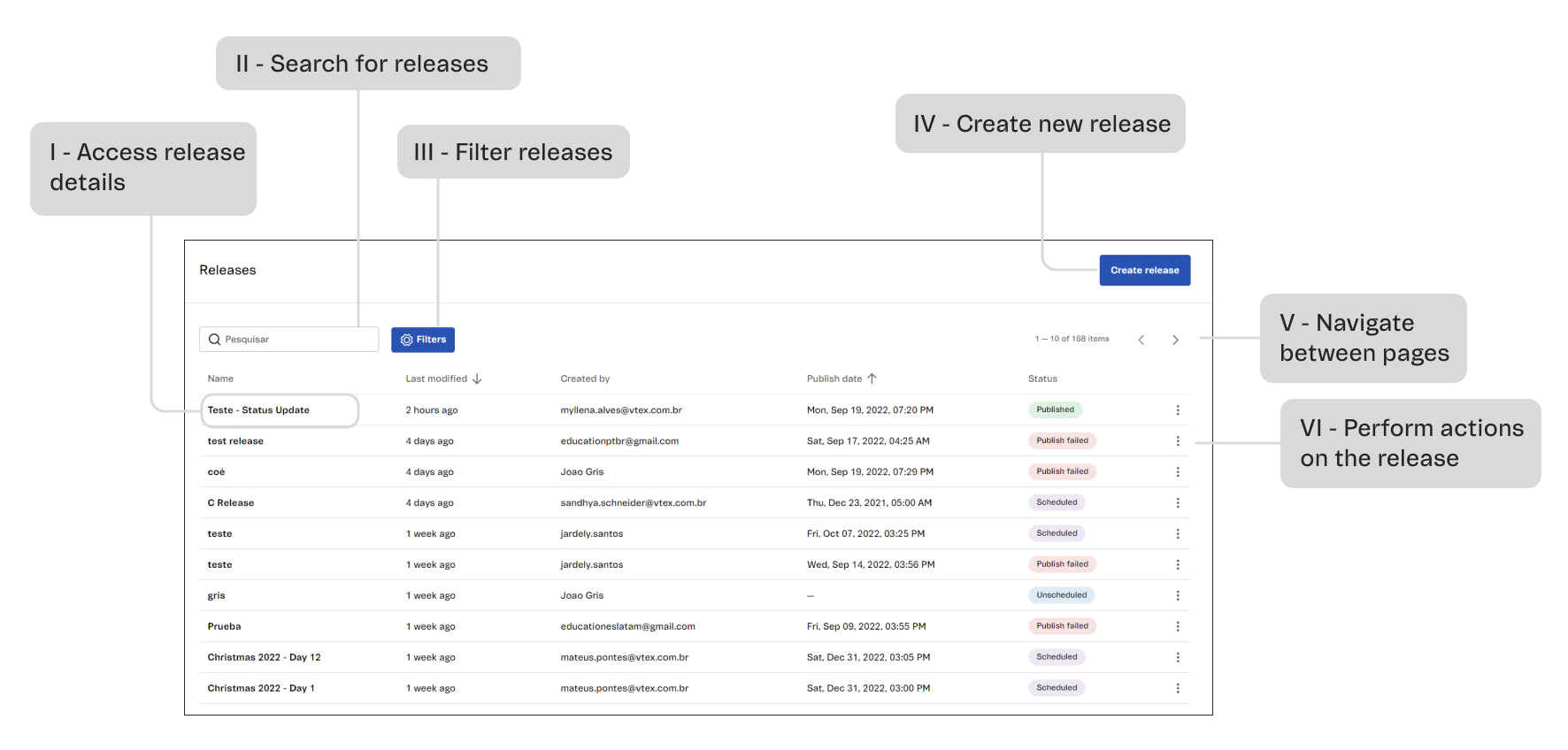The image size is (1568, 750).
Task: Click the Pesquisar search field
Action: (296, 340)
